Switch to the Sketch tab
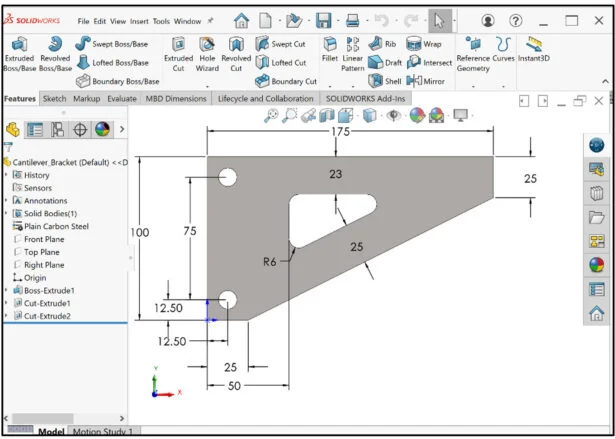 tap(54, 99)
